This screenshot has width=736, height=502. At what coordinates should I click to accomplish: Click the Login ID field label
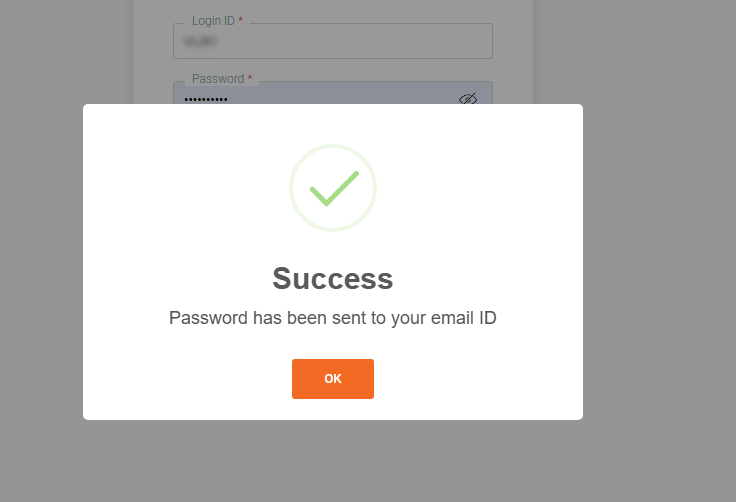(x=213, y=21)
